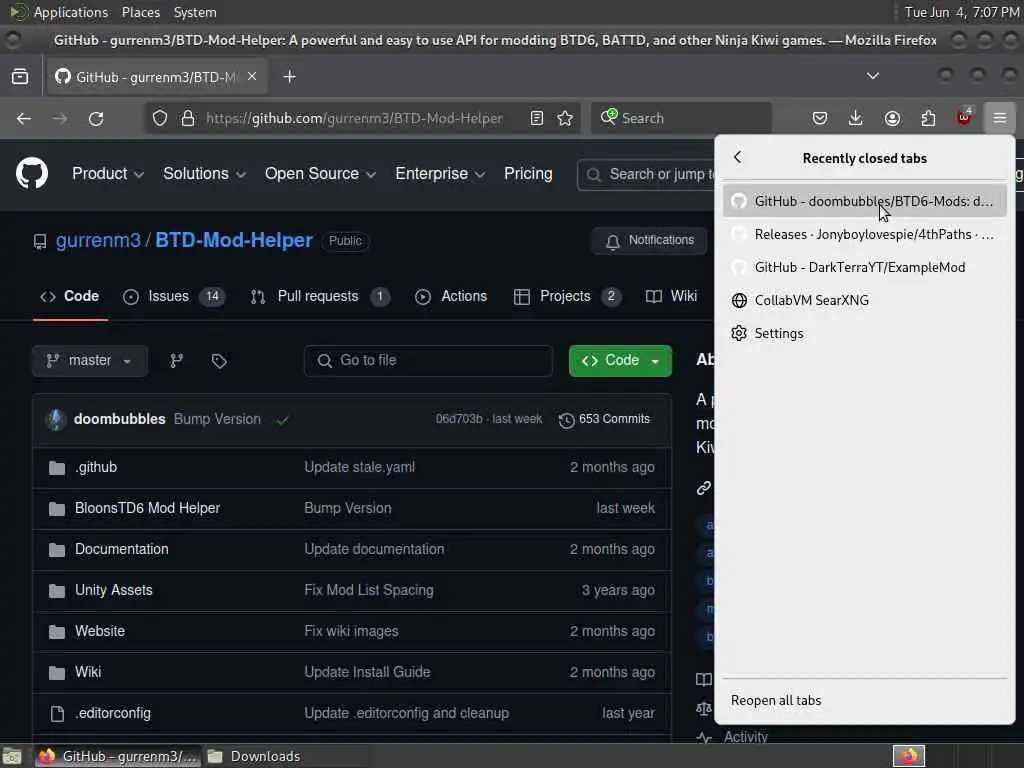The width and height of the screenshot is (1024, 768).
Task: Open the .github folder
Action: click(x=96, y=468)
